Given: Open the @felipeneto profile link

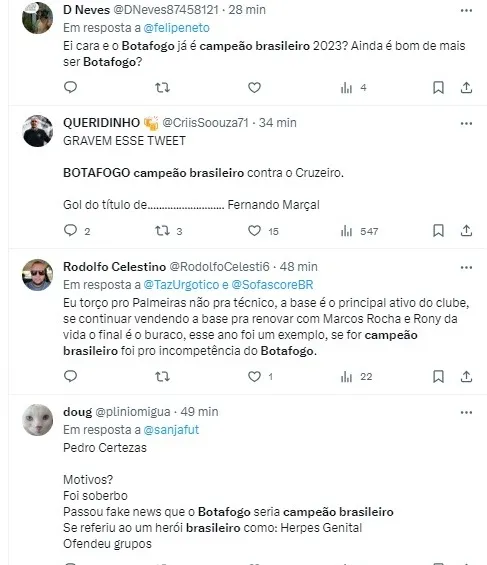Looking at the screenshot, I should (176, 28).
